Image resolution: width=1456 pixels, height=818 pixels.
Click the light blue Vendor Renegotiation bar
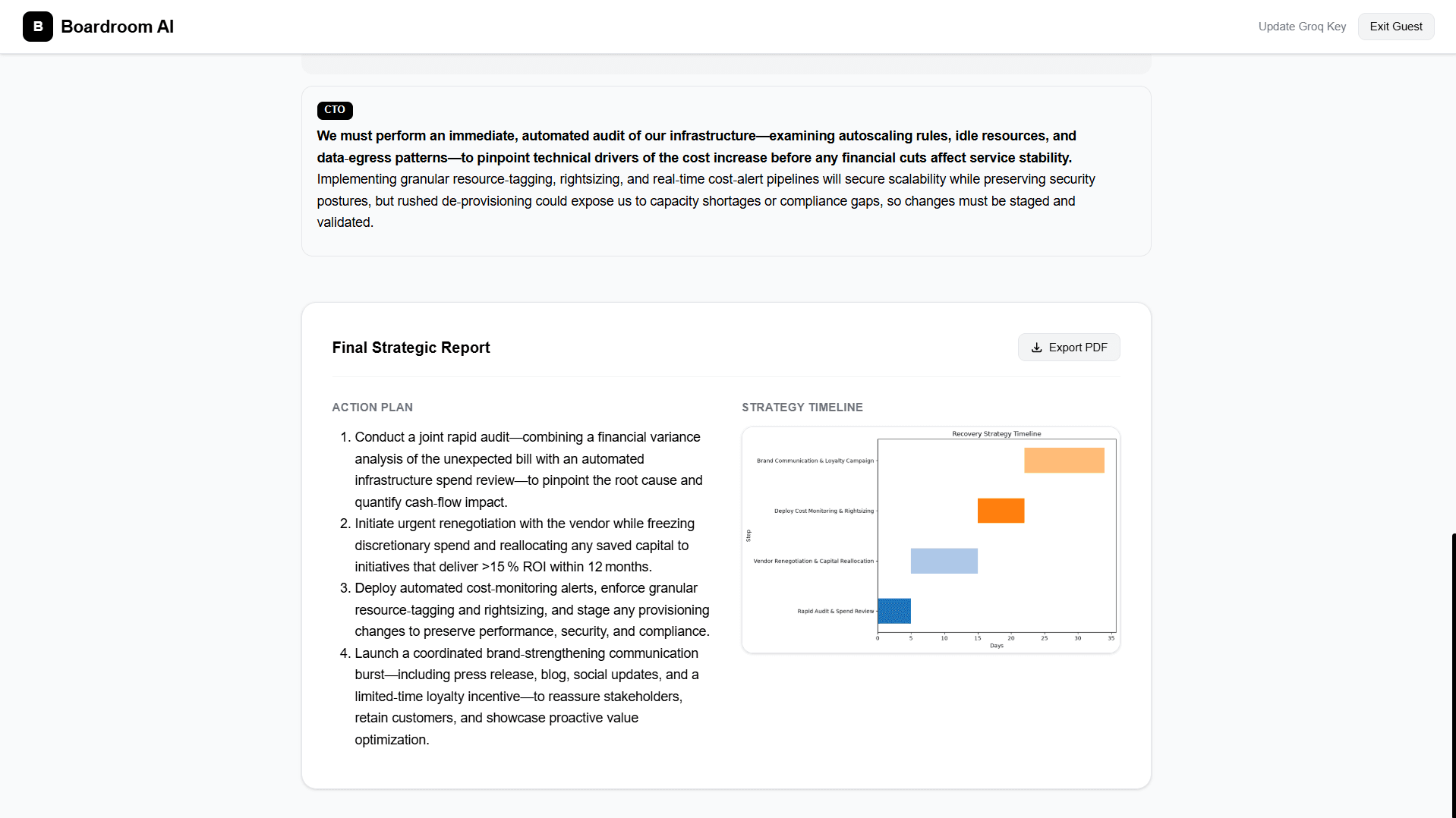[x=944, y=561]
